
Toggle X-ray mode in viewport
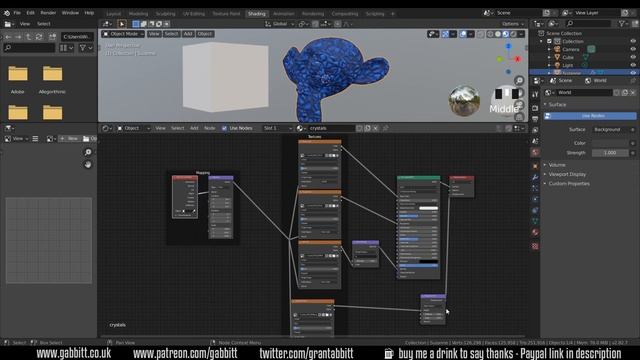pos(481,34)
